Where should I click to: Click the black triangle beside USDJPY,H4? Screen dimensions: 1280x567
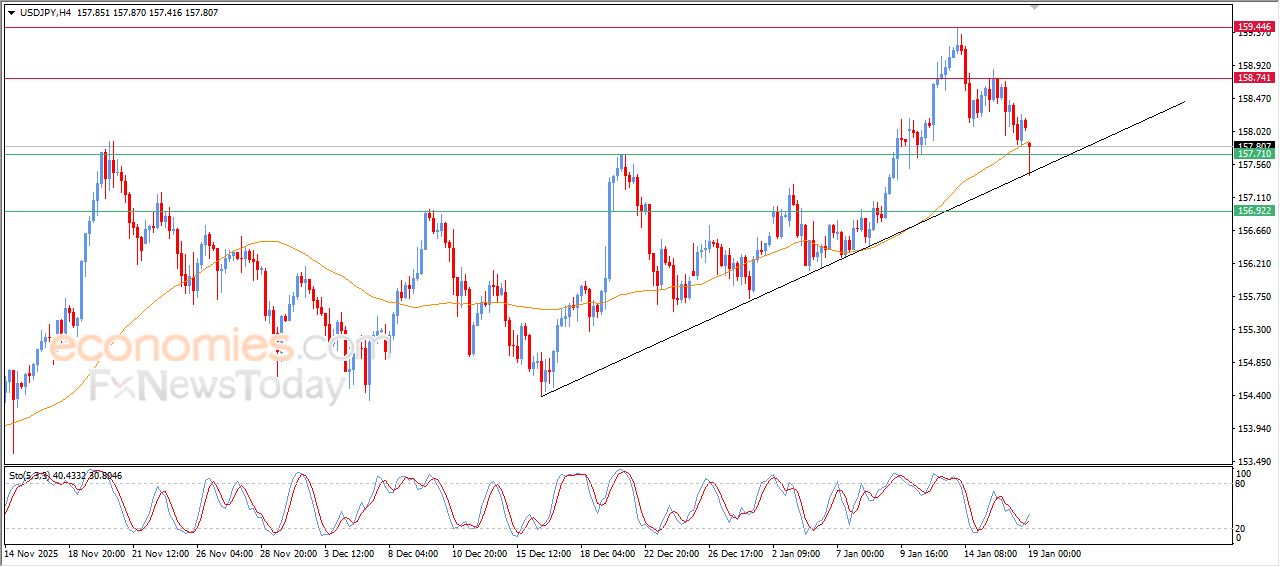point(12,13)
